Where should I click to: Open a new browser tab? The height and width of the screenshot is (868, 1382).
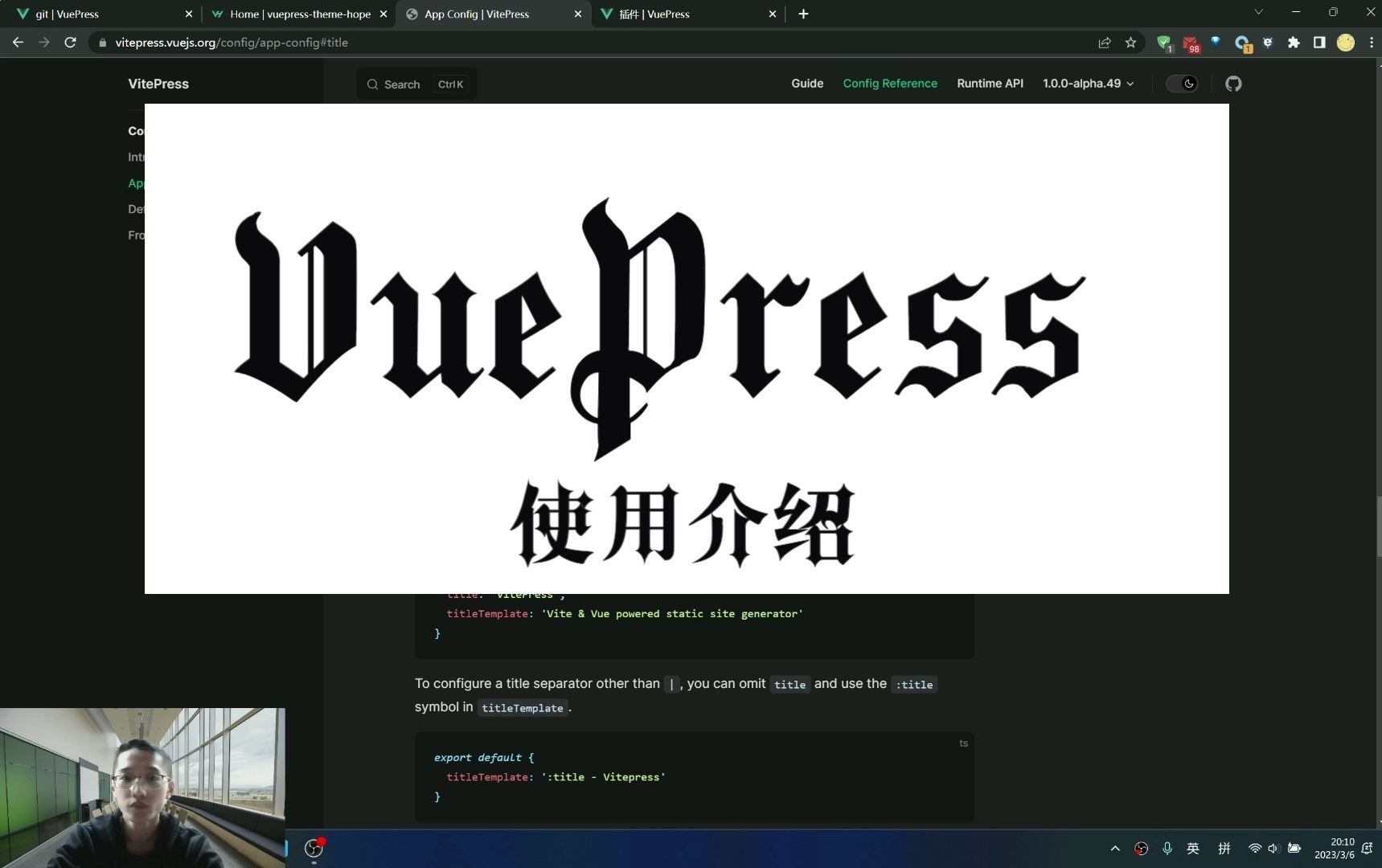click(803, 14)
